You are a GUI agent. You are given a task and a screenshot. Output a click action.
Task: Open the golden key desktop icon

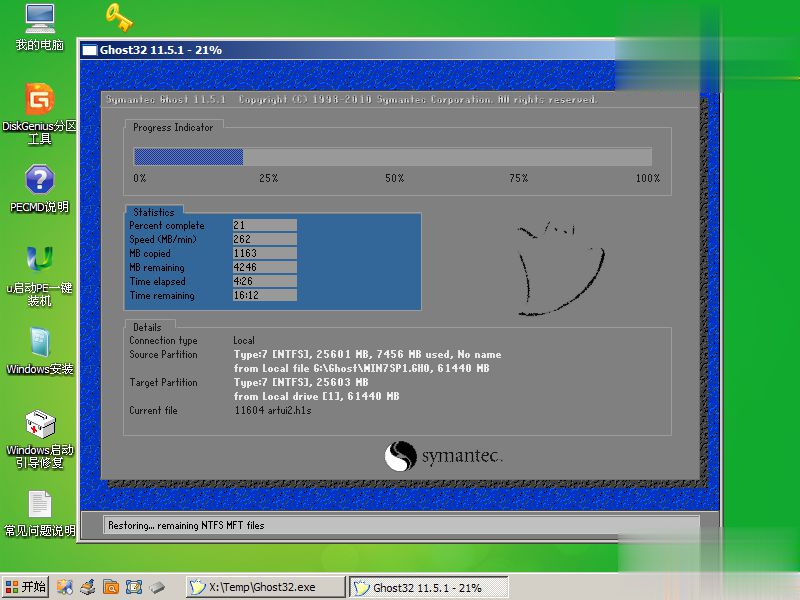tap(119, 17)
